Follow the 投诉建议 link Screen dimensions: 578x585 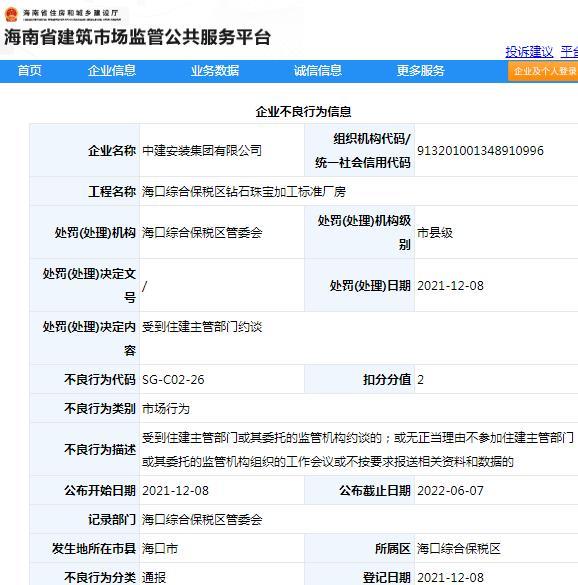pos(529,52)
